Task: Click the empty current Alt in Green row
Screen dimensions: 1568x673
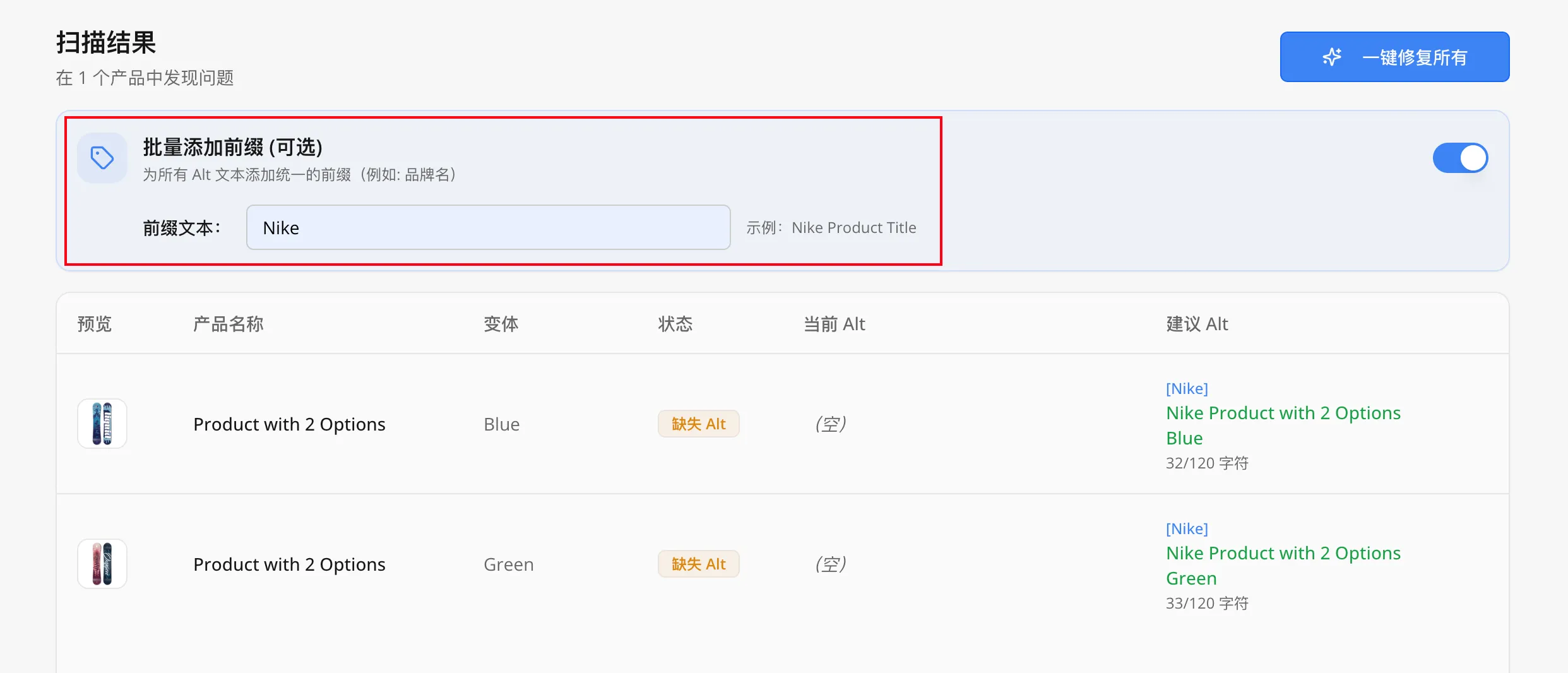Action: (x=831, y=564)
